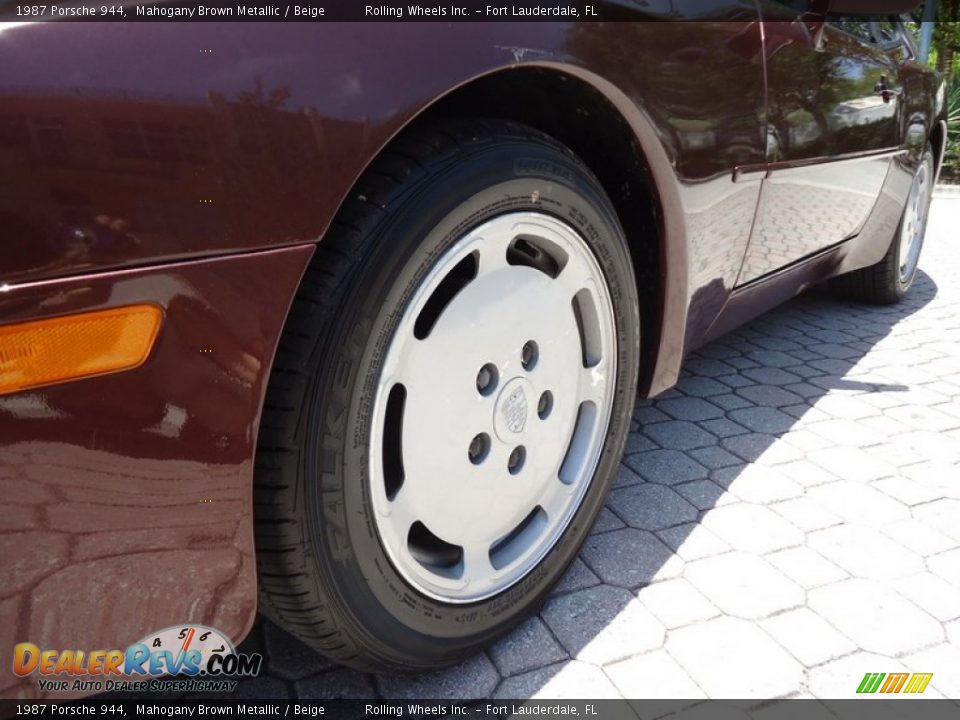
Task: Select the green striped logo in bottom-right corner
Action: click(x=895, y=682)
